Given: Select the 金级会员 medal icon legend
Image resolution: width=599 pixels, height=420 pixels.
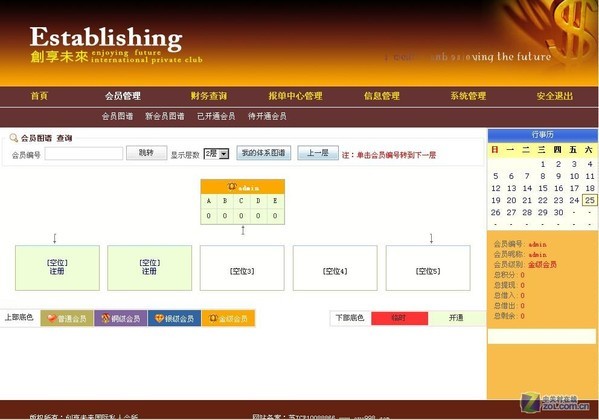Looking at the screenshot, I should click(213, 318).
